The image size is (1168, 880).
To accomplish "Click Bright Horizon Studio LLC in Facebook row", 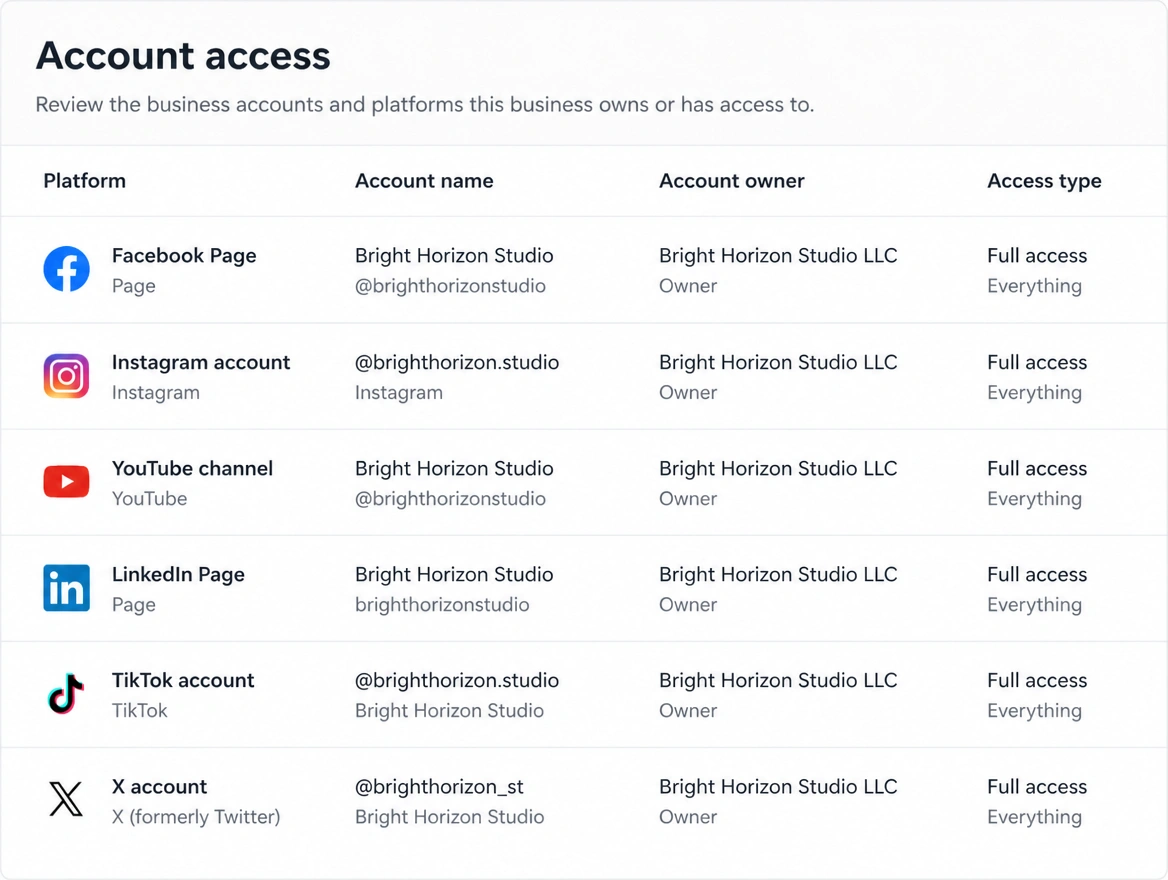I will pos(778,256).
